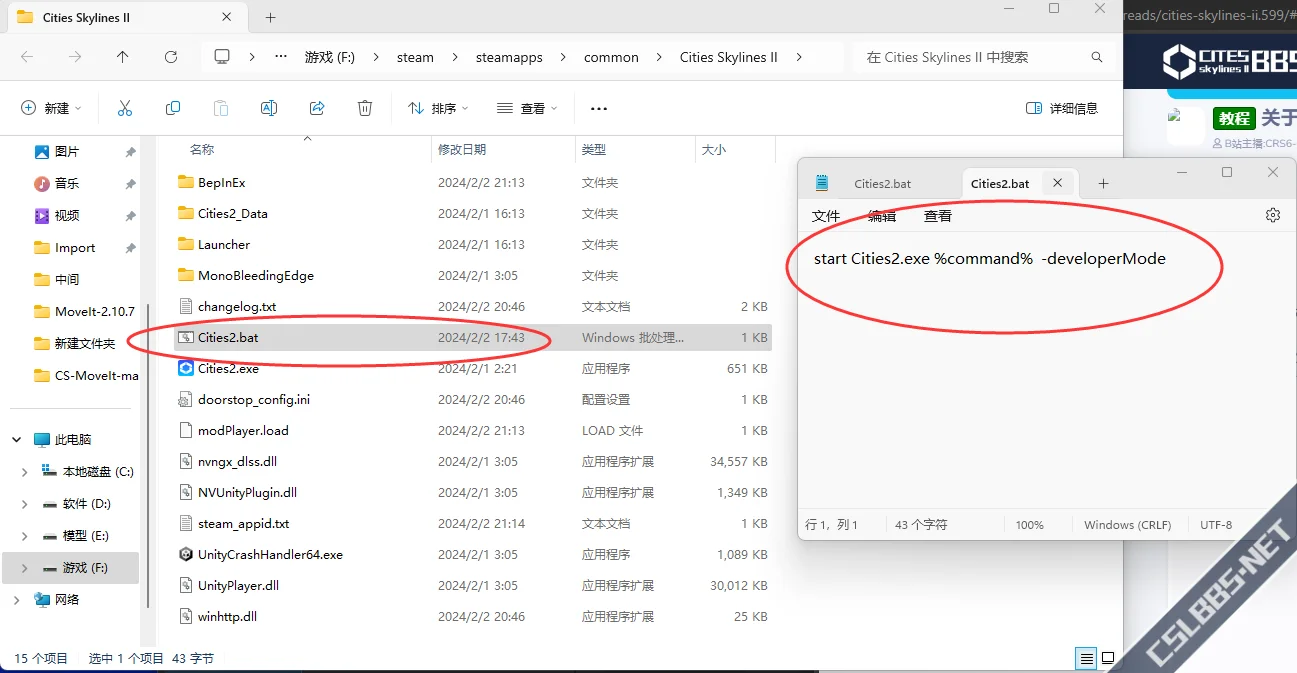Expand the software D: drive node

pos(25,503)
